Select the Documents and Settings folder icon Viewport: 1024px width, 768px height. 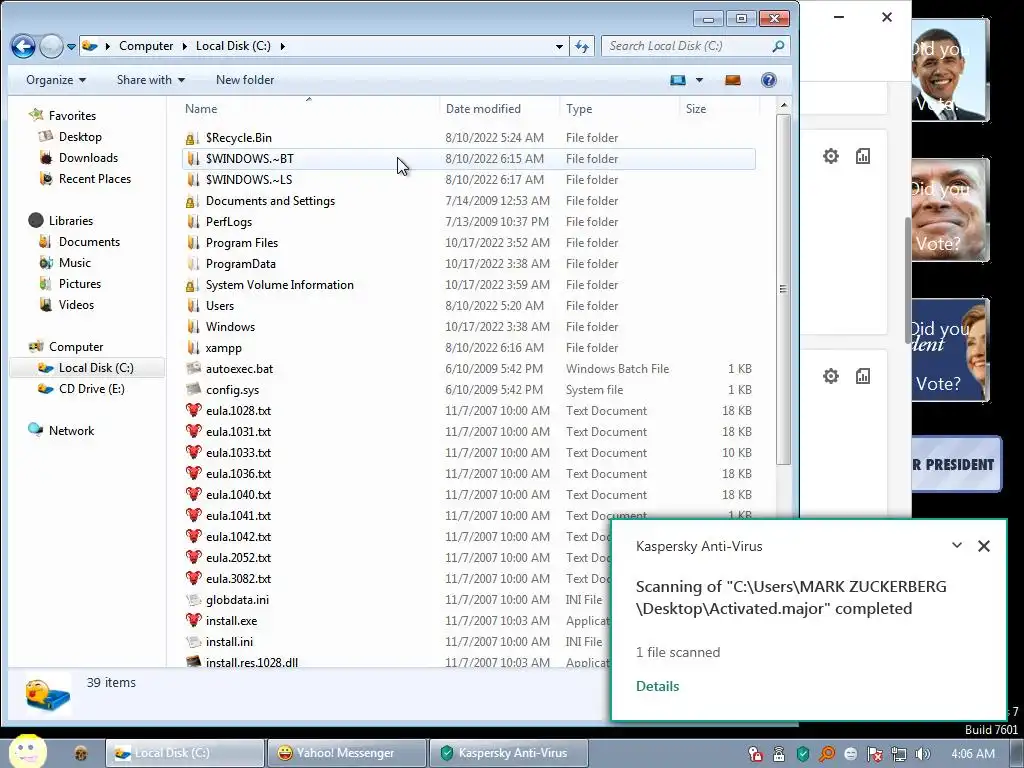(192, 200)
